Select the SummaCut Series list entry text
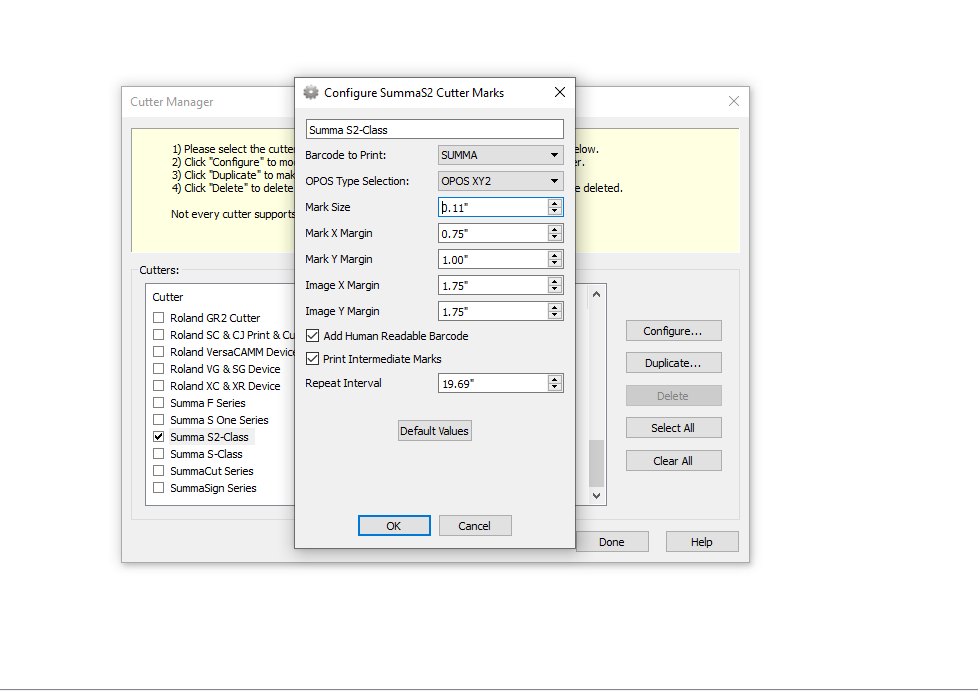This screenshot has height=691, width=978. pos(212,470)
